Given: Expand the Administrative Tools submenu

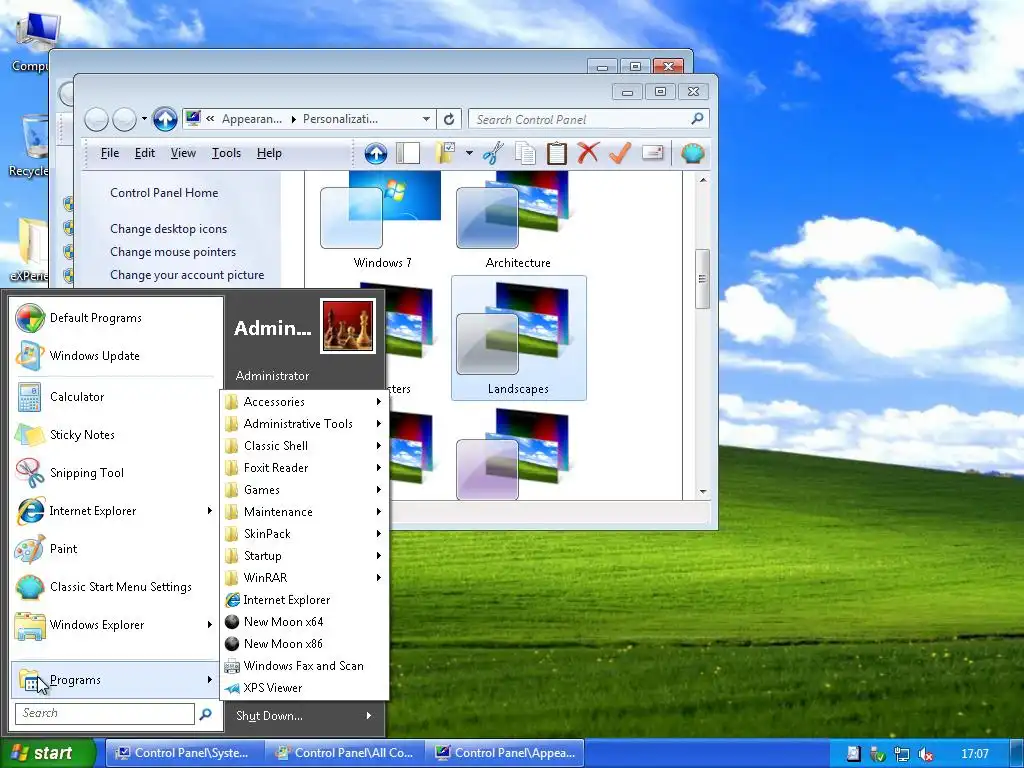Looking at the screenshot, I should point(304,424).
